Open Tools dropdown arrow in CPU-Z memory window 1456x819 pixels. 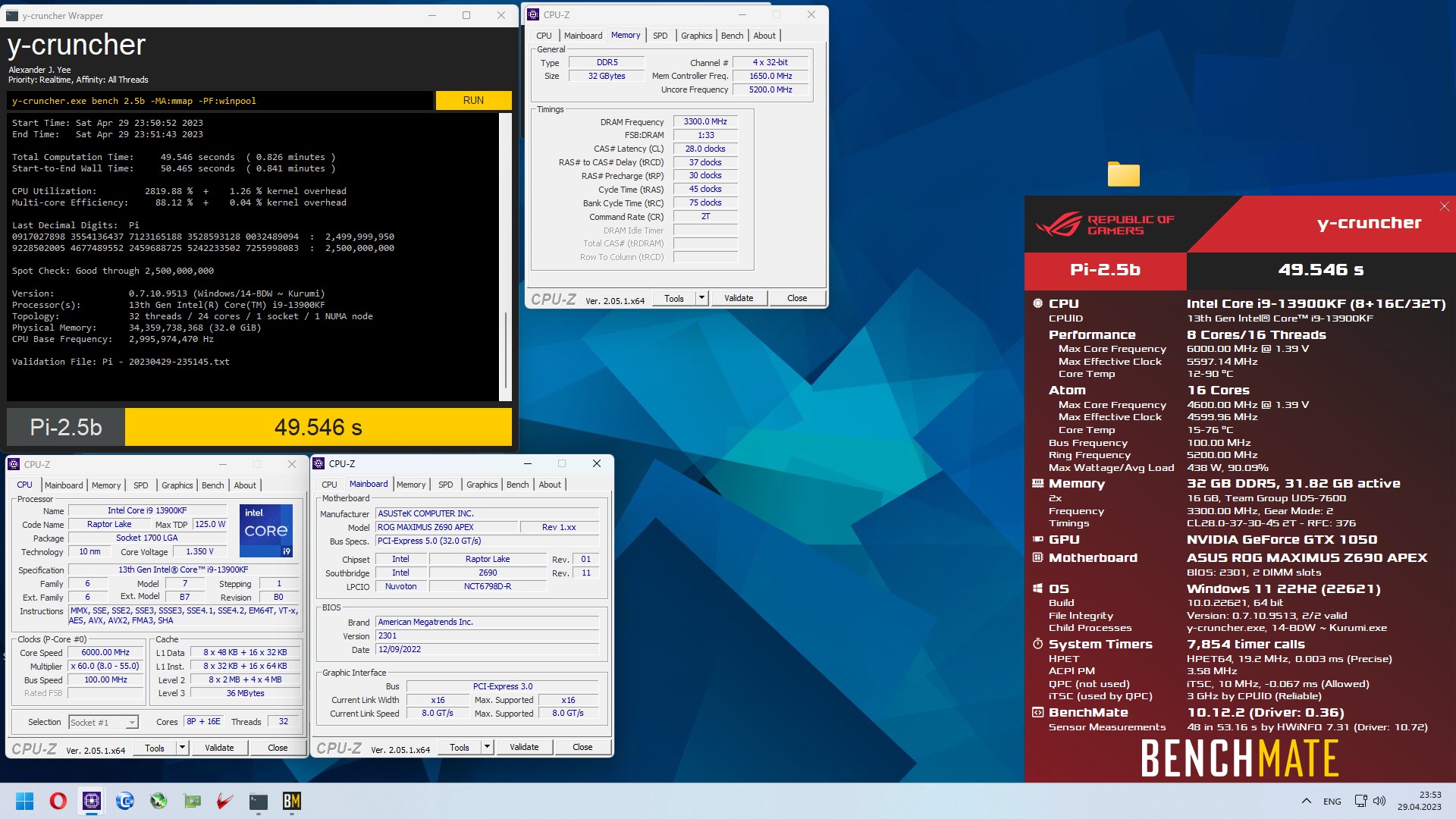tap(701, 298)
